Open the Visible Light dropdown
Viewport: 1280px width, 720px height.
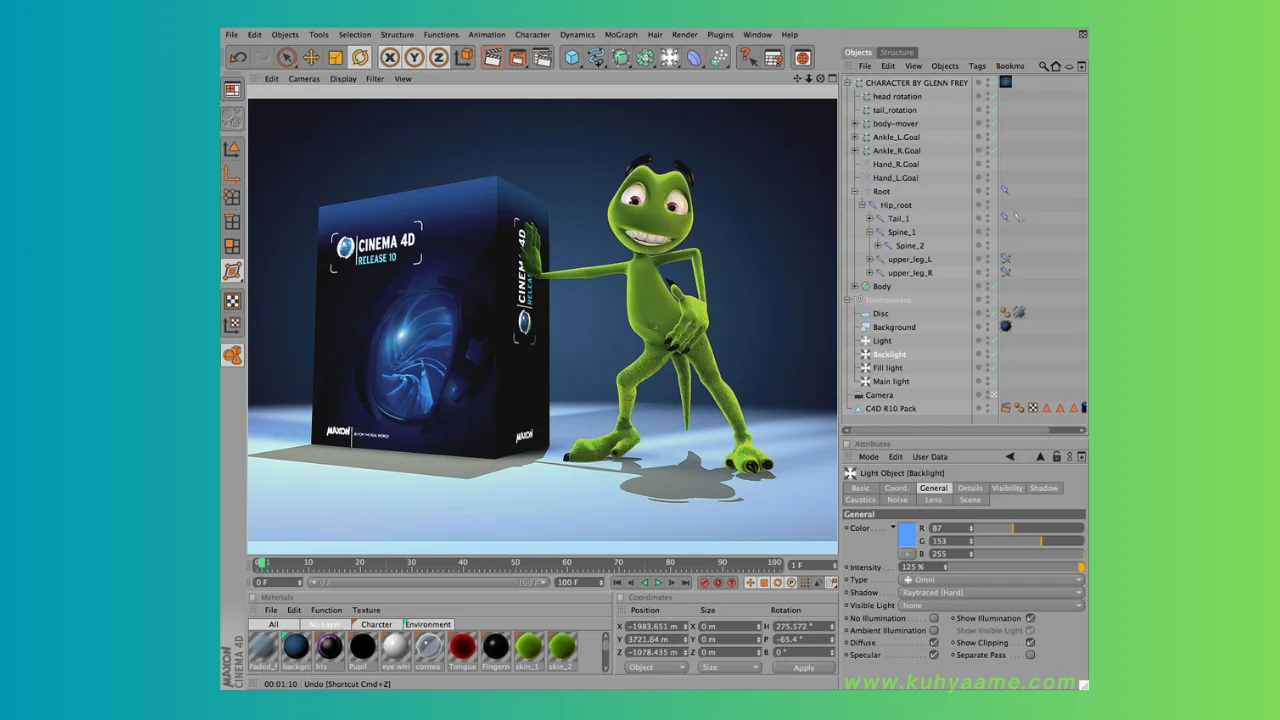click(x=991, y=605)
